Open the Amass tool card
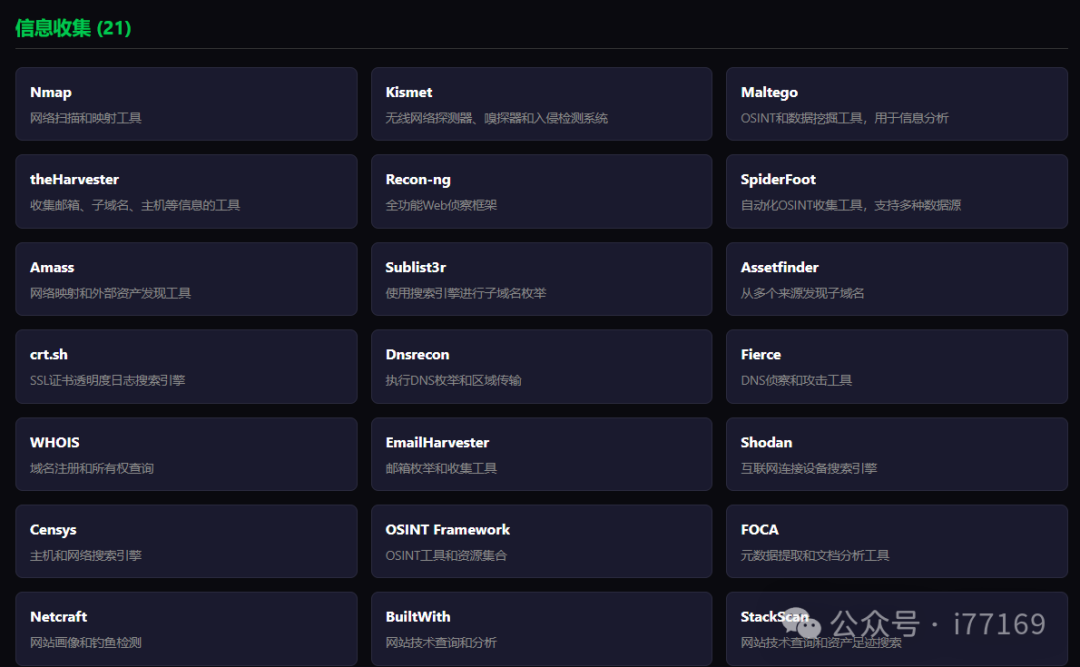The height and width of the screenshot is (667, 1080). coord(186,279)
